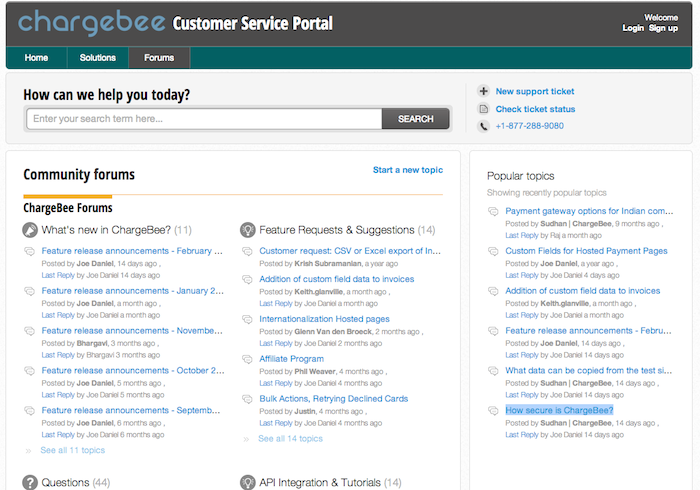Click the SEARCH button
The width and height of the screenshot is (700, 490).
pyautogui.click(x=416, y=119)
